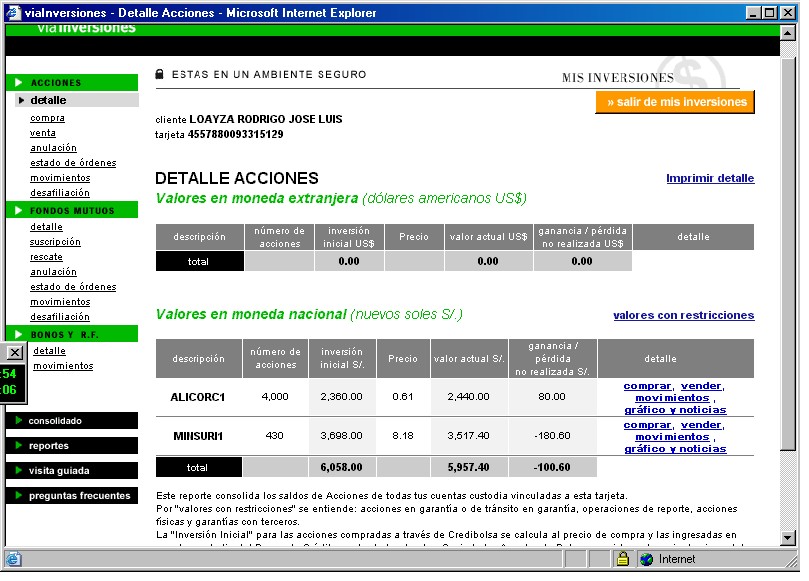This screenshot has width=809, height=581.
Task: Click 'venta' link under Acciones
Action: coord(43,133)
